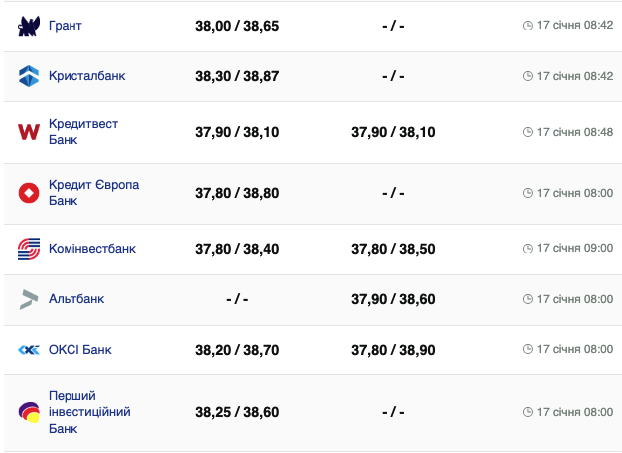622x453 pixels.
Task: Open Перший інвестиційний Банк link
Action: click(x=90, y=412)
